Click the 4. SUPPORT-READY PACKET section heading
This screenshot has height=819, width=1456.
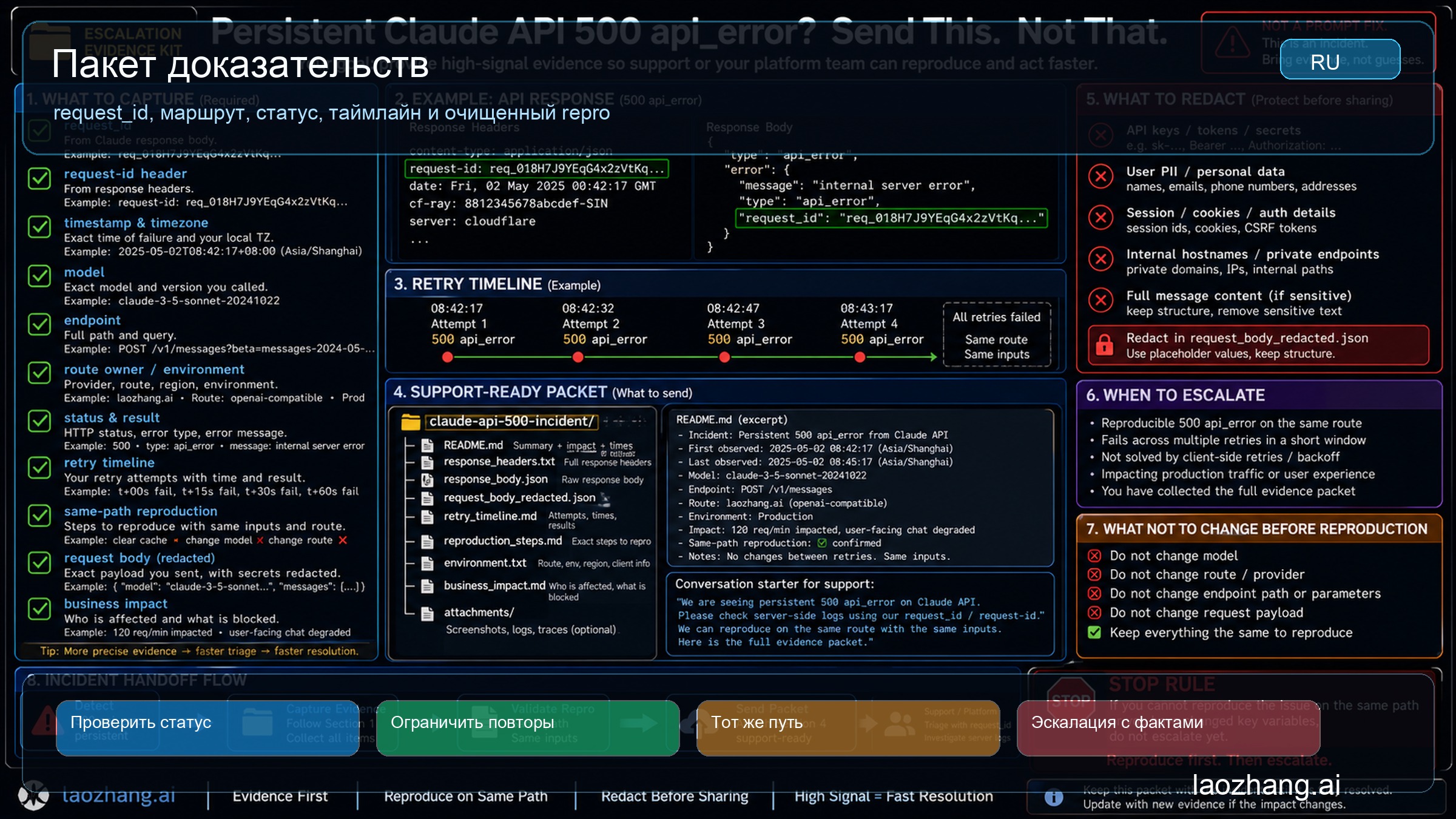pos(543,392)
